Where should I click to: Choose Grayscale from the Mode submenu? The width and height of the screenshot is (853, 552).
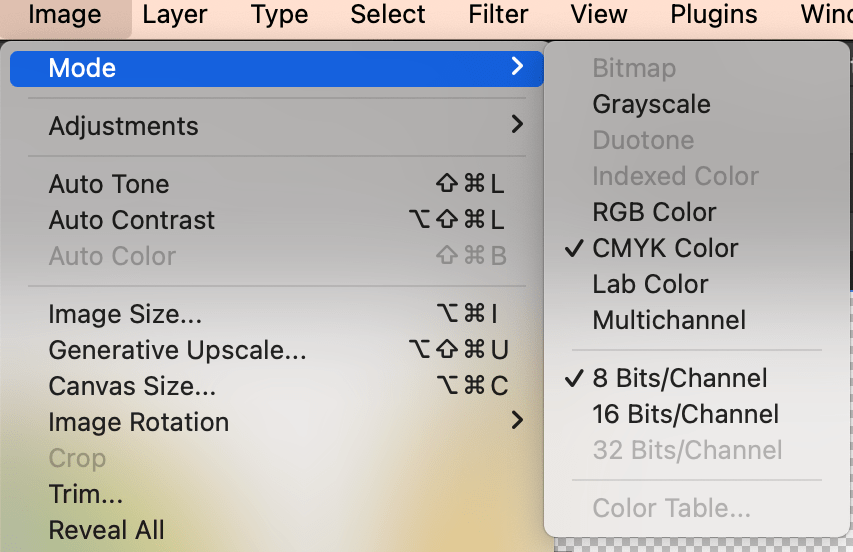(651, 104)
